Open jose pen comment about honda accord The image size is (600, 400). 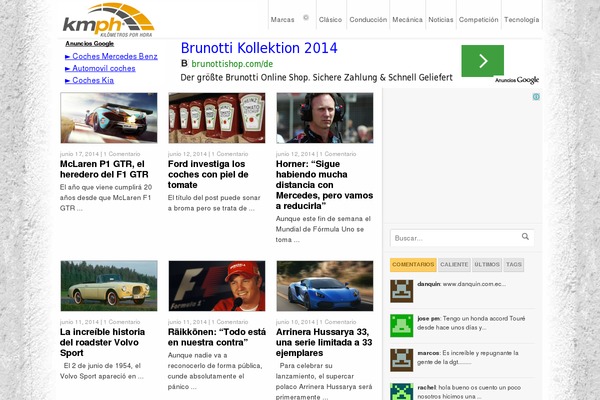click(x=471, y=323)
